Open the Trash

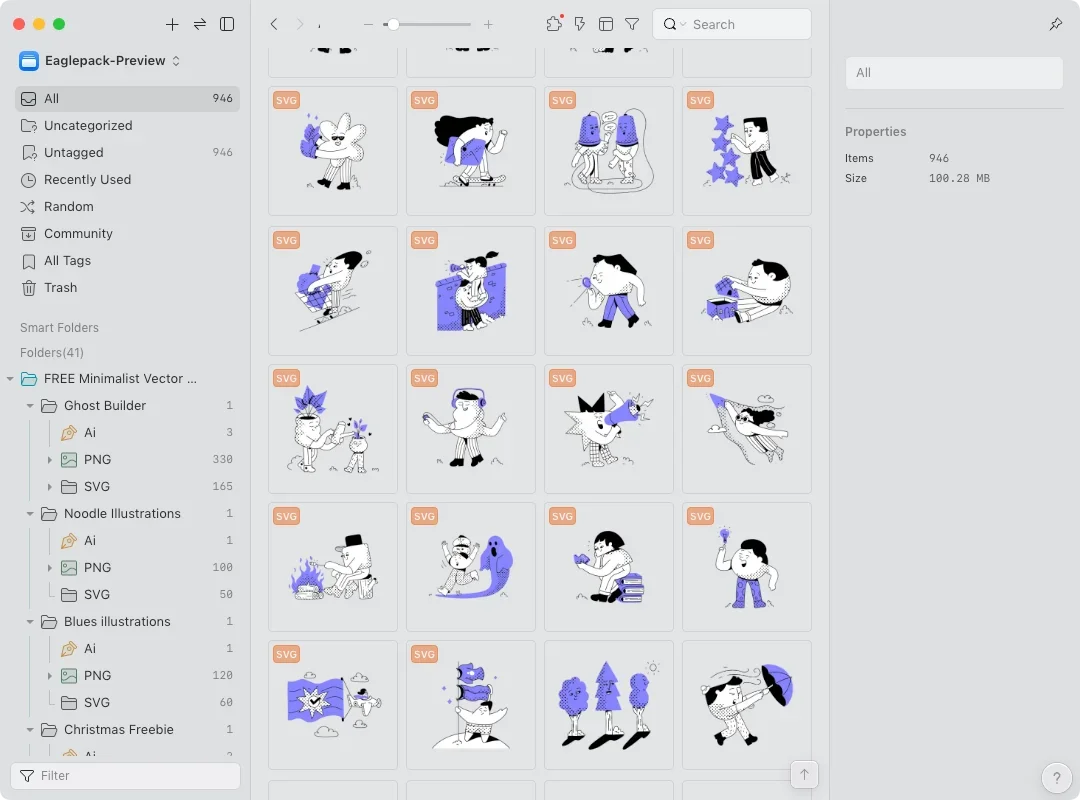click(x=127, y=287)
